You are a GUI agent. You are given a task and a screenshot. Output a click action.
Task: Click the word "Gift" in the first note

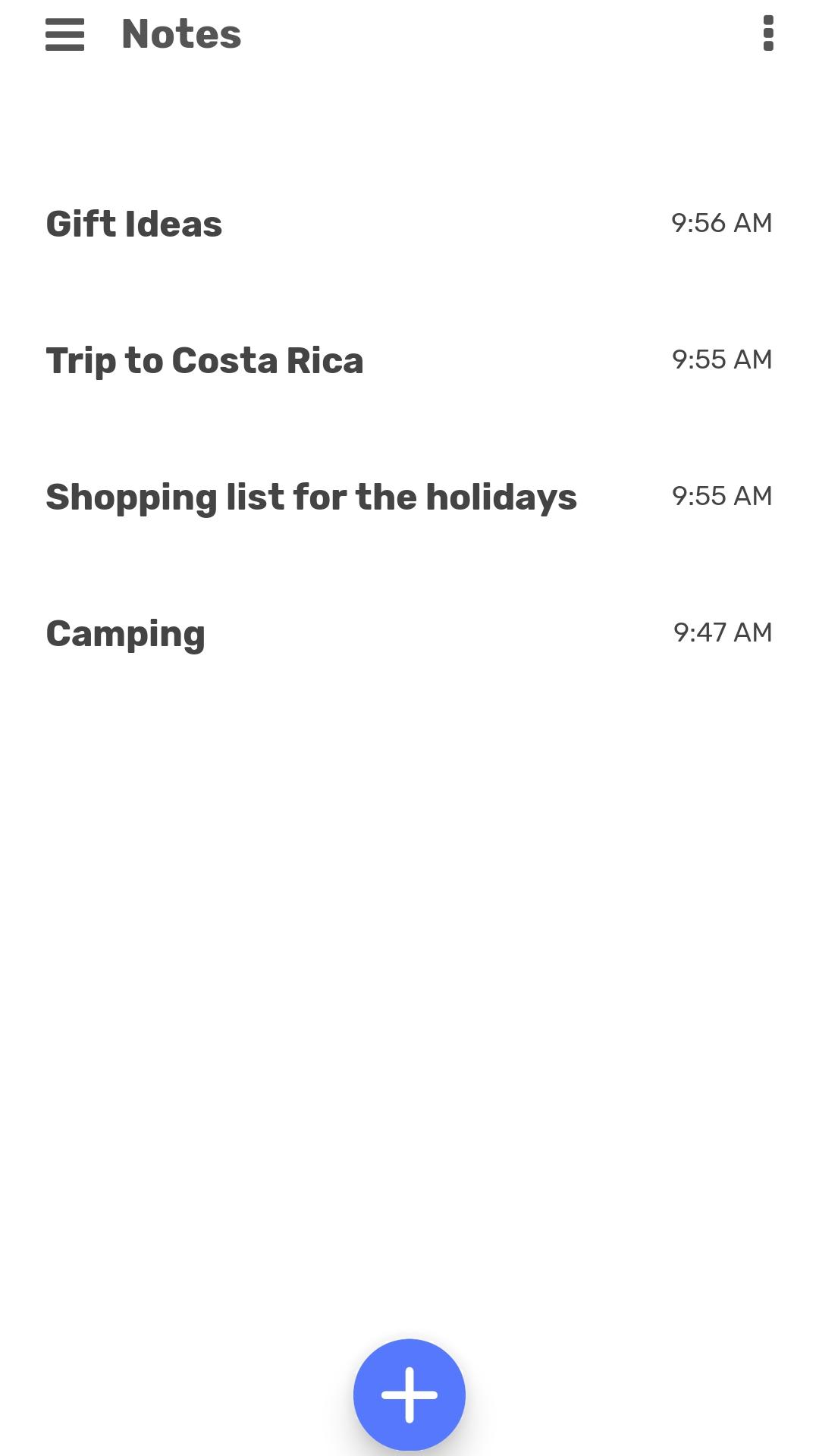[x=80, y=224]
